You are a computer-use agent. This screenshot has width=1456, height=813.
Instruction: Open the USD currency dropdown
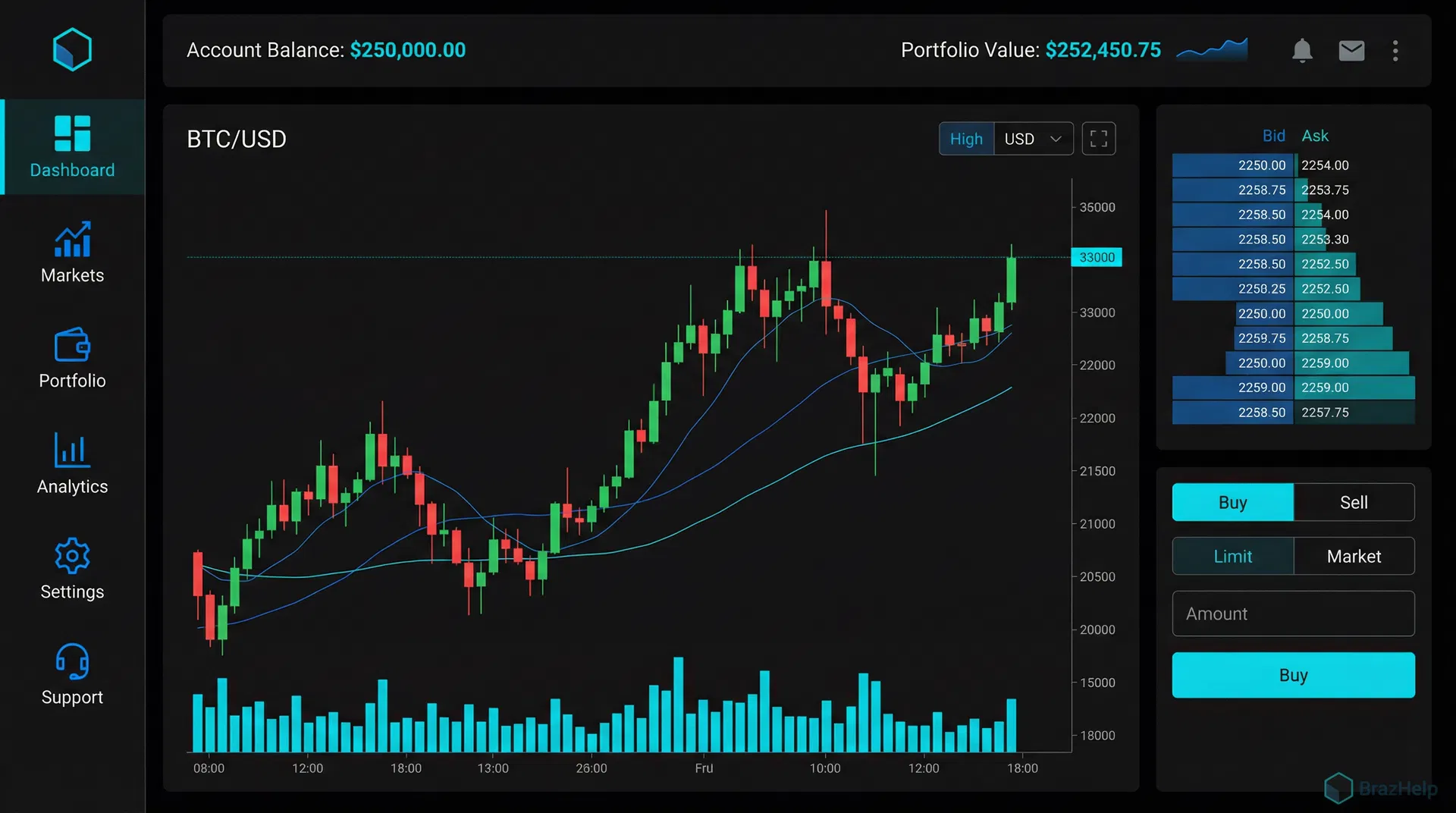[x=1034, y=138]
